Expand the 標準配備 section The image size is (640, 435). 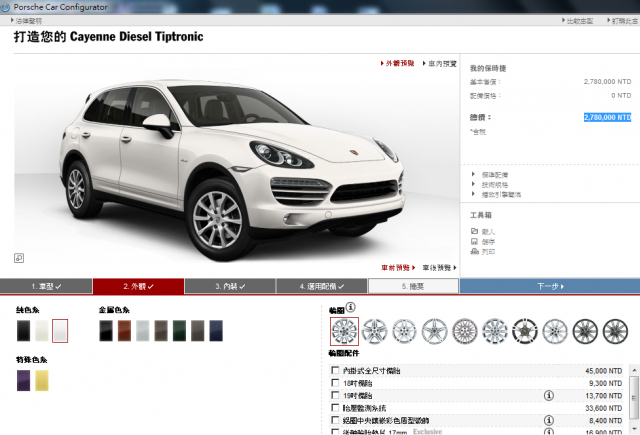pyautogui.click(x=494, y=175)
